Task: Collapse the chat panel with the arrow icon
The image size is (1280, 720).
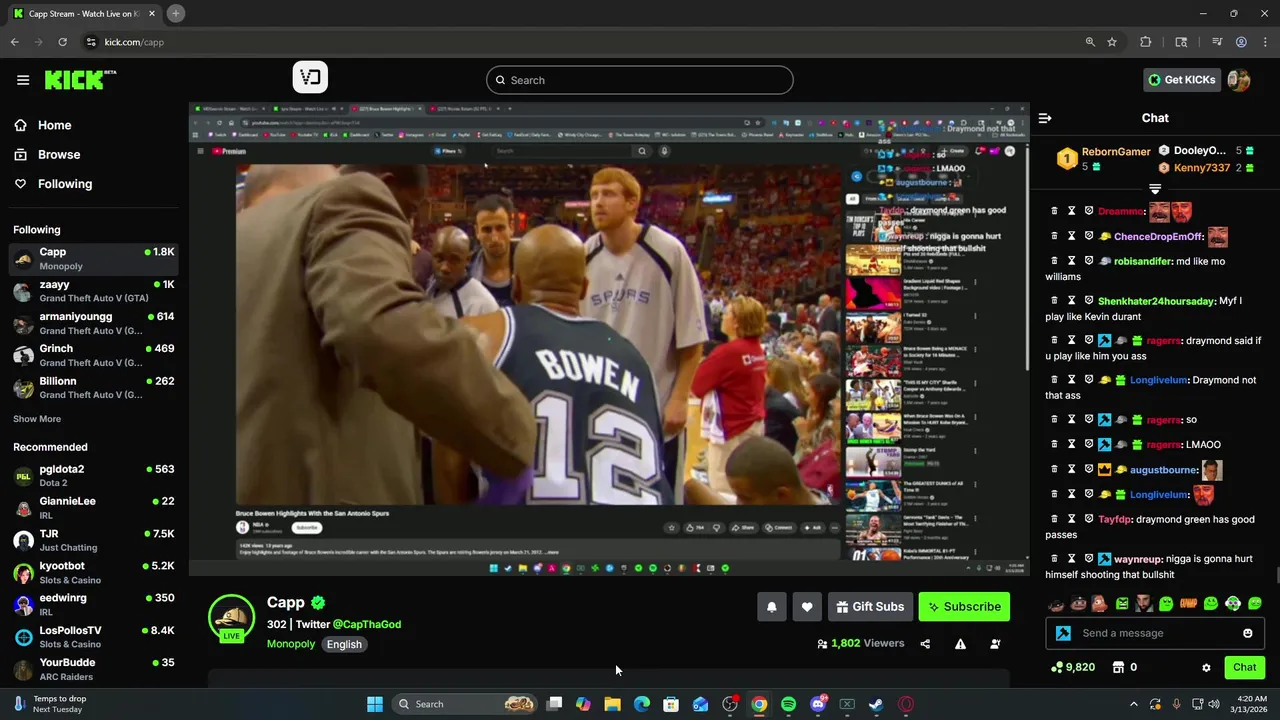Action: [x=1045, y=118]
